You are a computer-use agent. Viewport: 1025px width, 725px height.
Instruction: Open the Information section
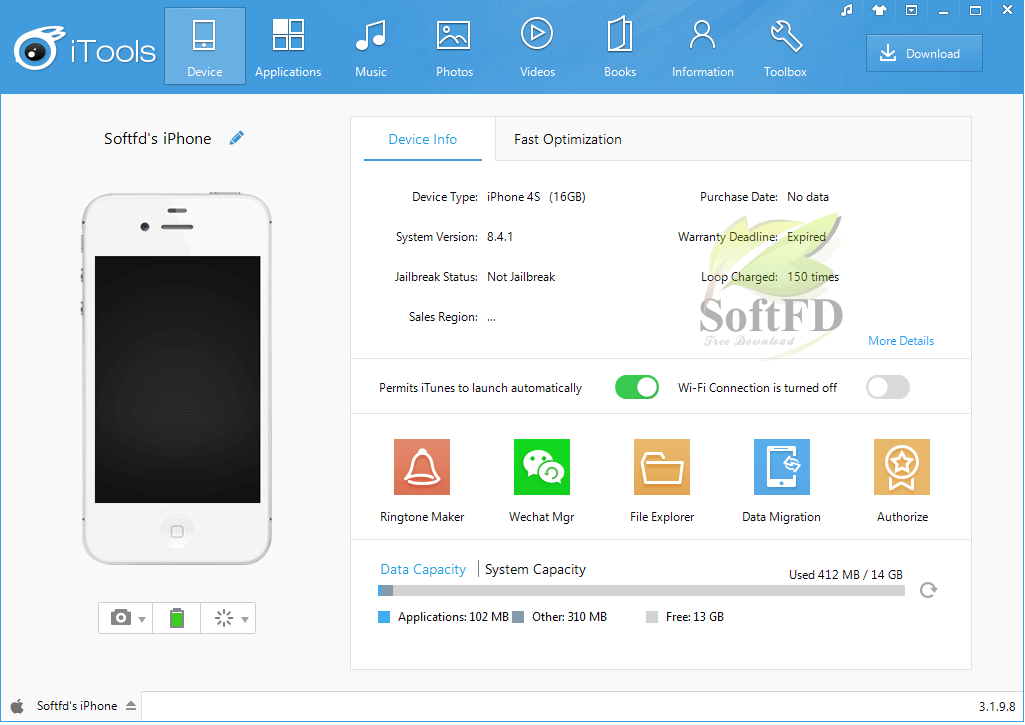(x=703, y=46)
